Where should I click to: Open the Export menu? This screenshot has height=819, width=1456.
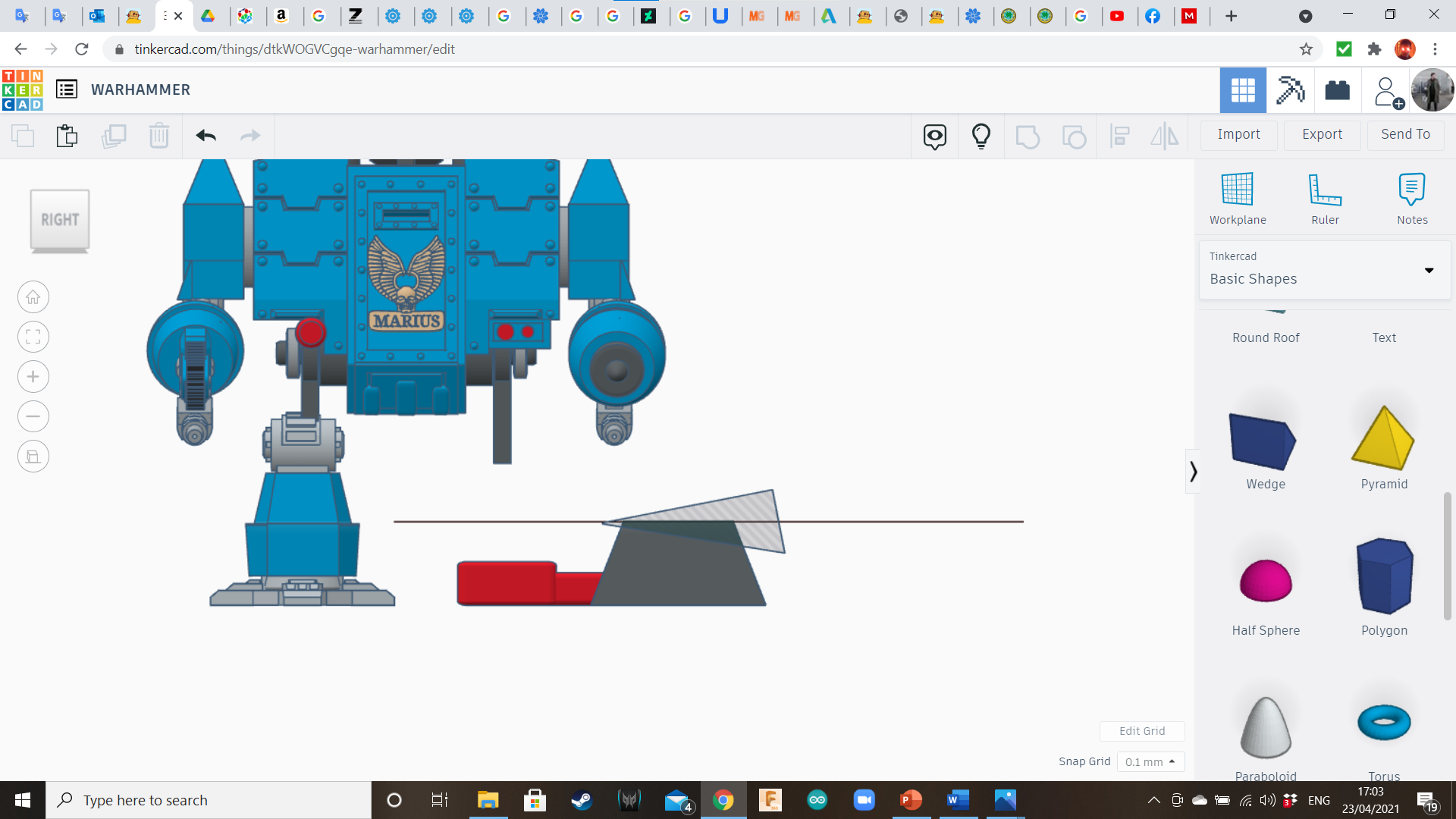coord(1322,134)
